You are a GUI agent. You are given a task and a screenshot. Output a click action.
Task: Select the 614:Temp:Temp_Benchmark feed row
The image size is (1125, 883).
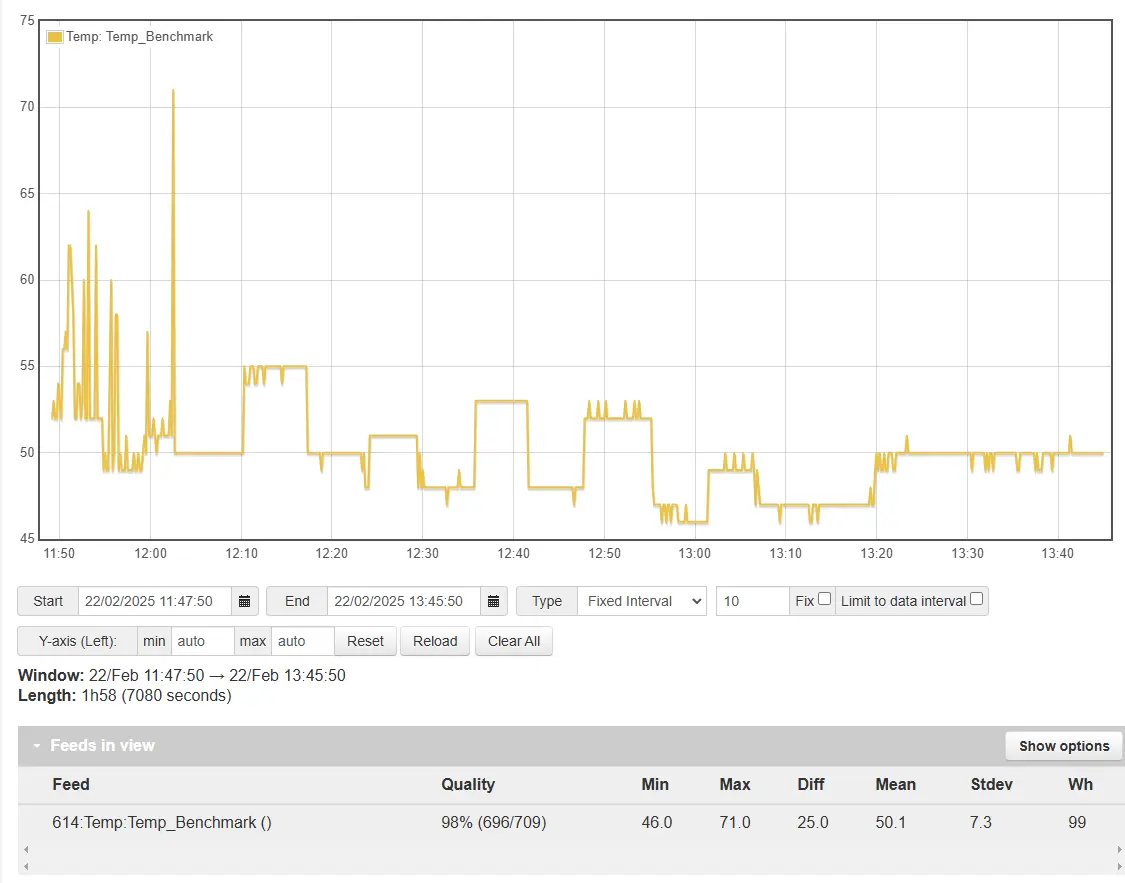click(x=162, y=823)
